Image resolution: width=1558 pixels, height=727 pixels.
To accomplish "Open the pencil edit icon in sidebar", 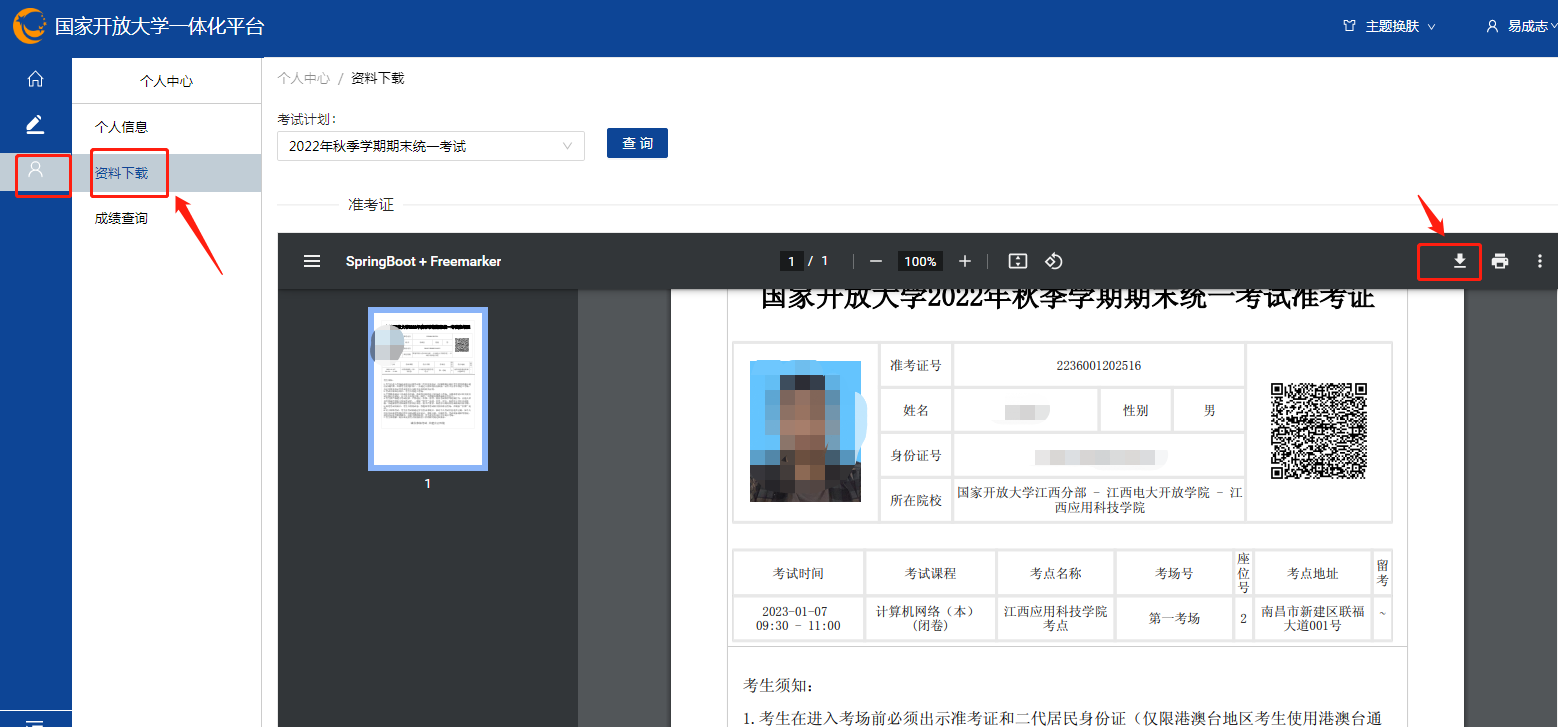I will [x=35, y=124].
